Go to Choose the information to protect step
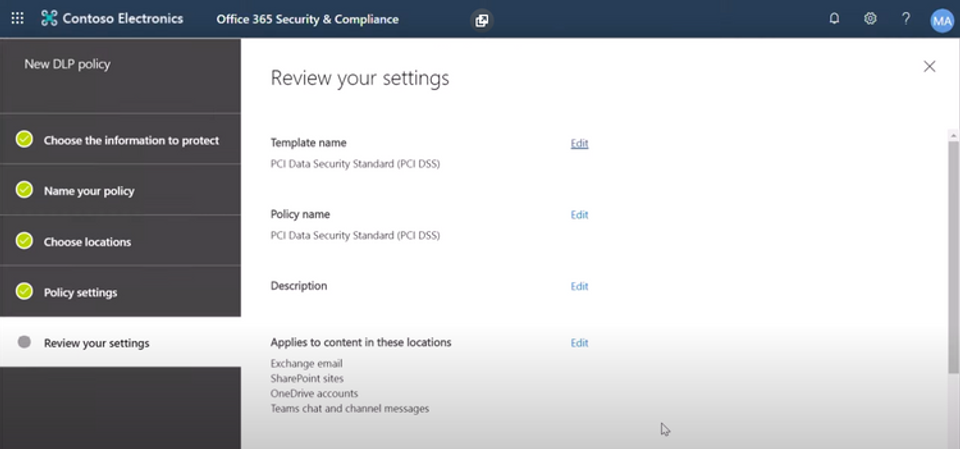This screenshot has width=960, height=449. (x=121, y=140)
